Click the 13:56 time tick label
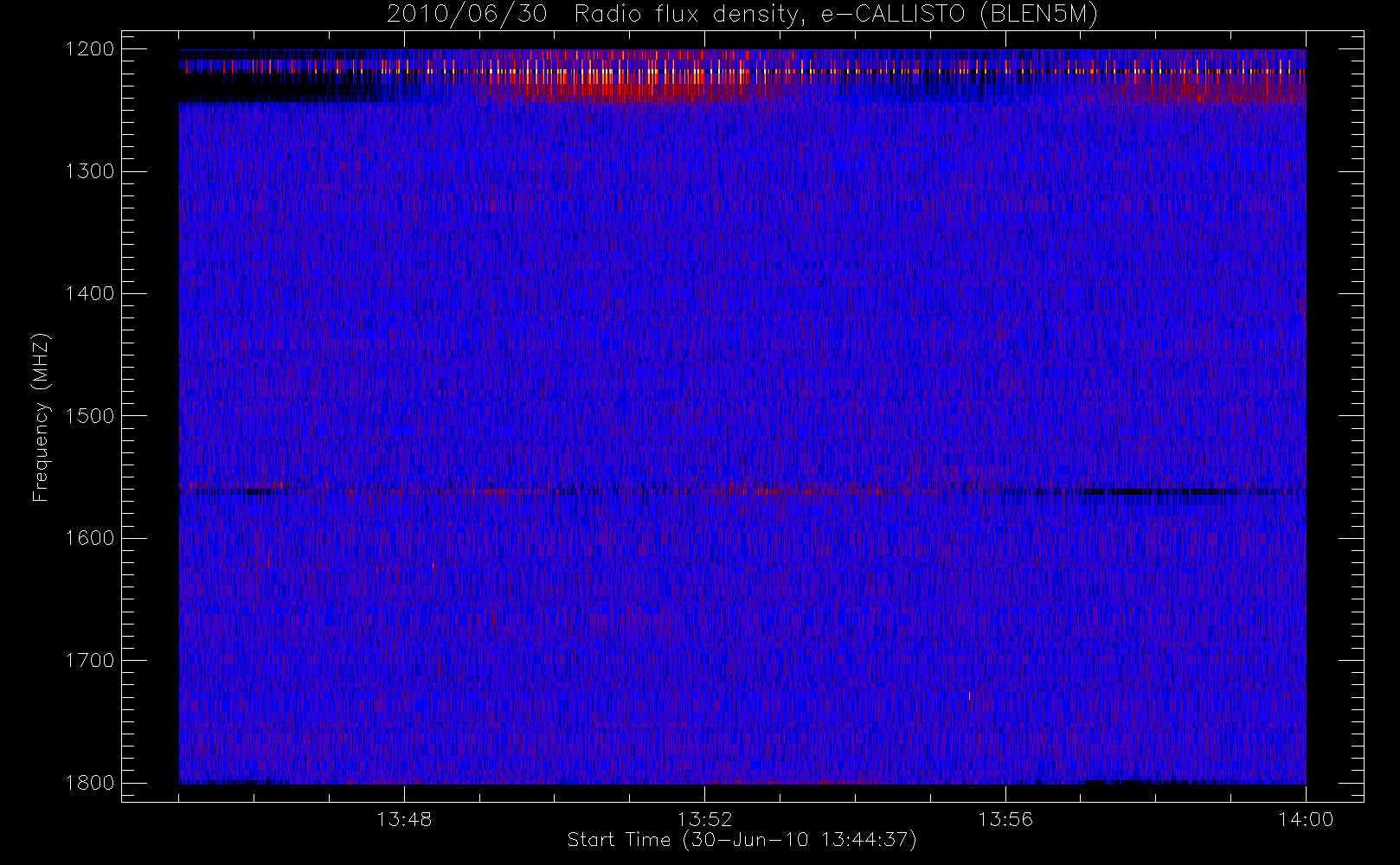This screenshot has height=865, width=1400. pyautogui.click(x=1005, y=819)
